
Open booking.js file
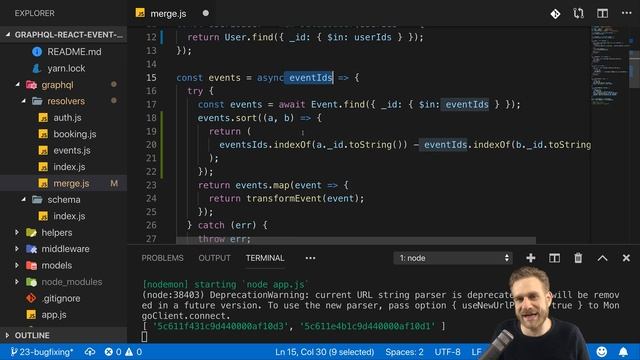pyautogui.click(x=75, y=134)
